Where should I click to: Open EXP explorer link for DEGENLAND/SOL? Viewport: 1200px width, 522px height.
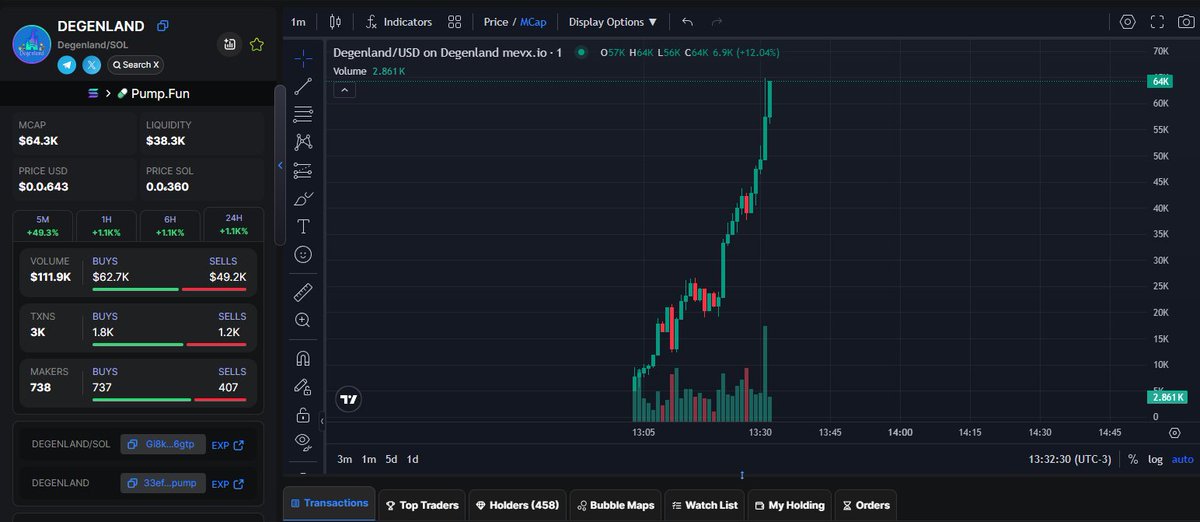[228, 445]
